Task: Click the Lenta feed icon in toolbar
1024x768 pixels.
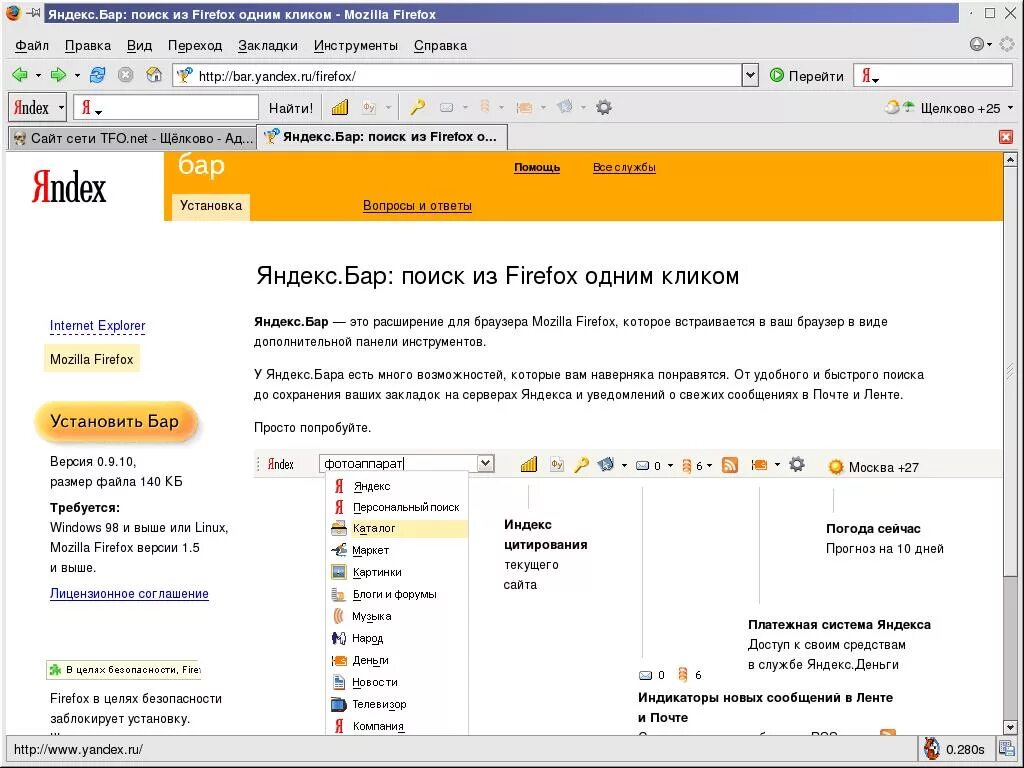Action: click(x=485, y=106)
